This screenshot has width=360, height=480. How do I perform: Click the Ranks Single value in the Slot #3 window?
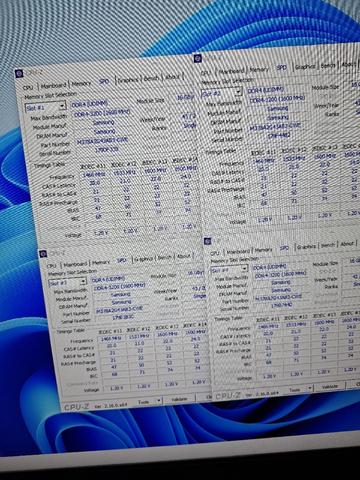click(199, 296)
